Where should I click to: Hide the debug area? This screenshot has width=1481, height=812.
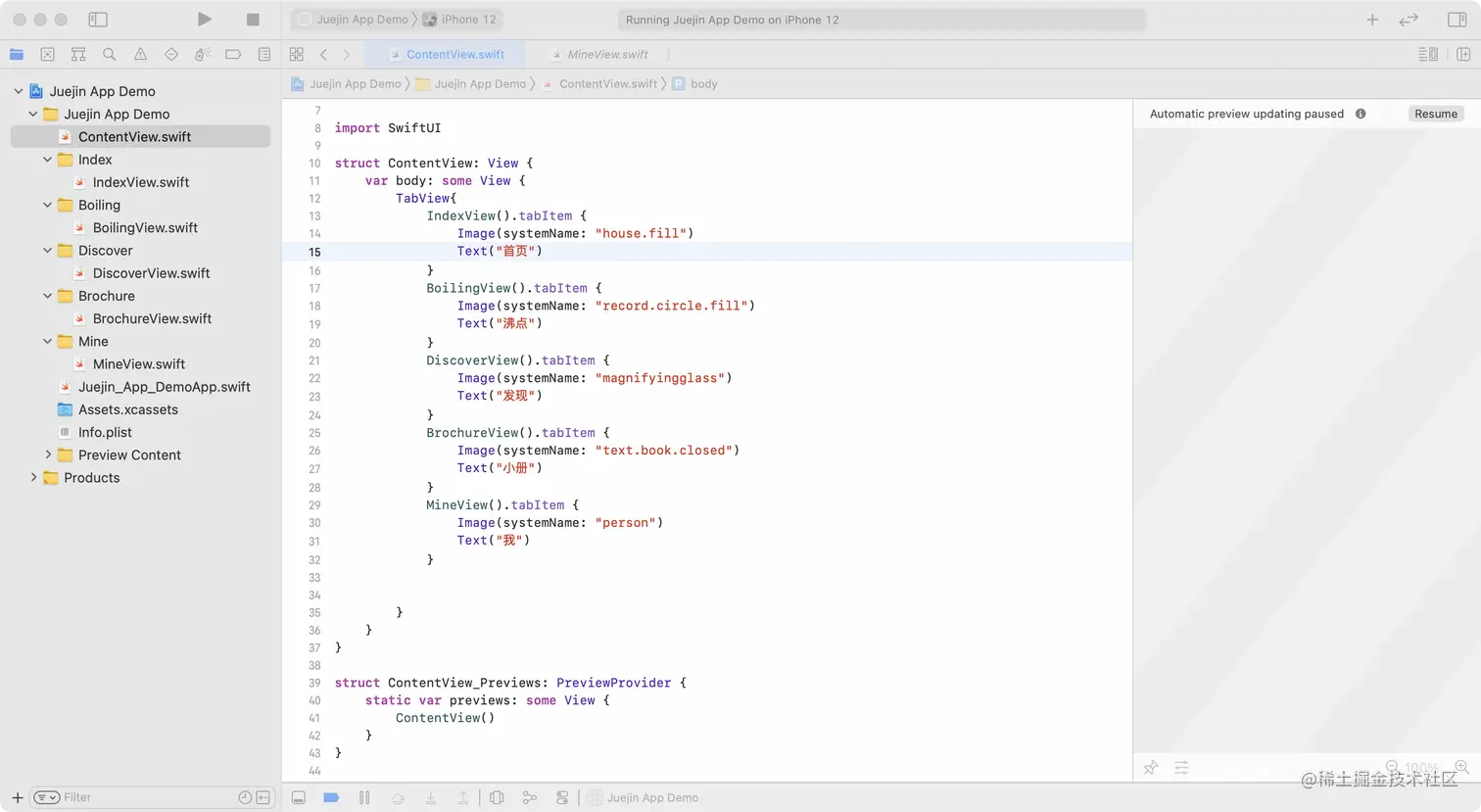(x=299, y=797)
